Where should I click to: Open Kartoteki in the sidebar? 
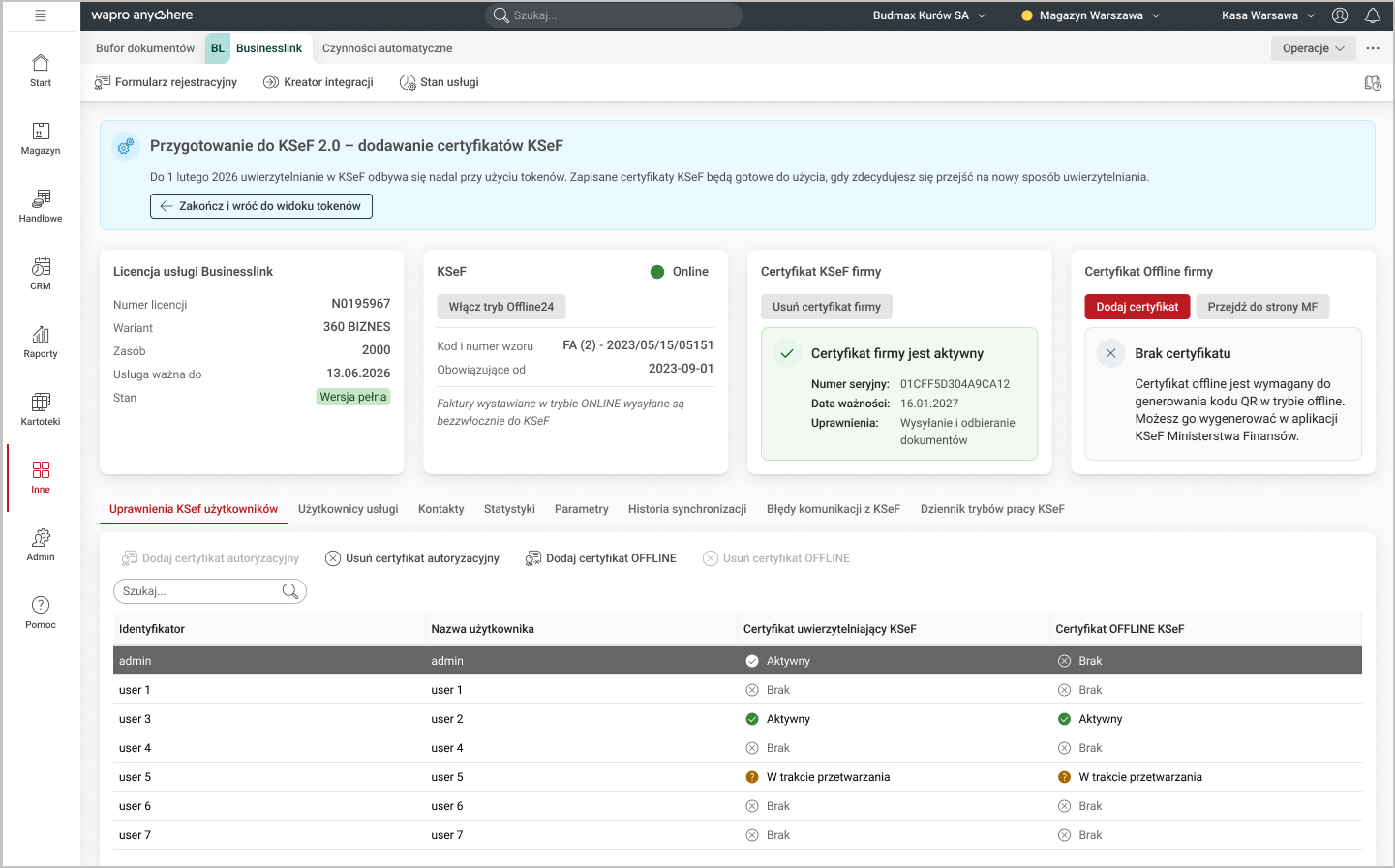(41, 409)
